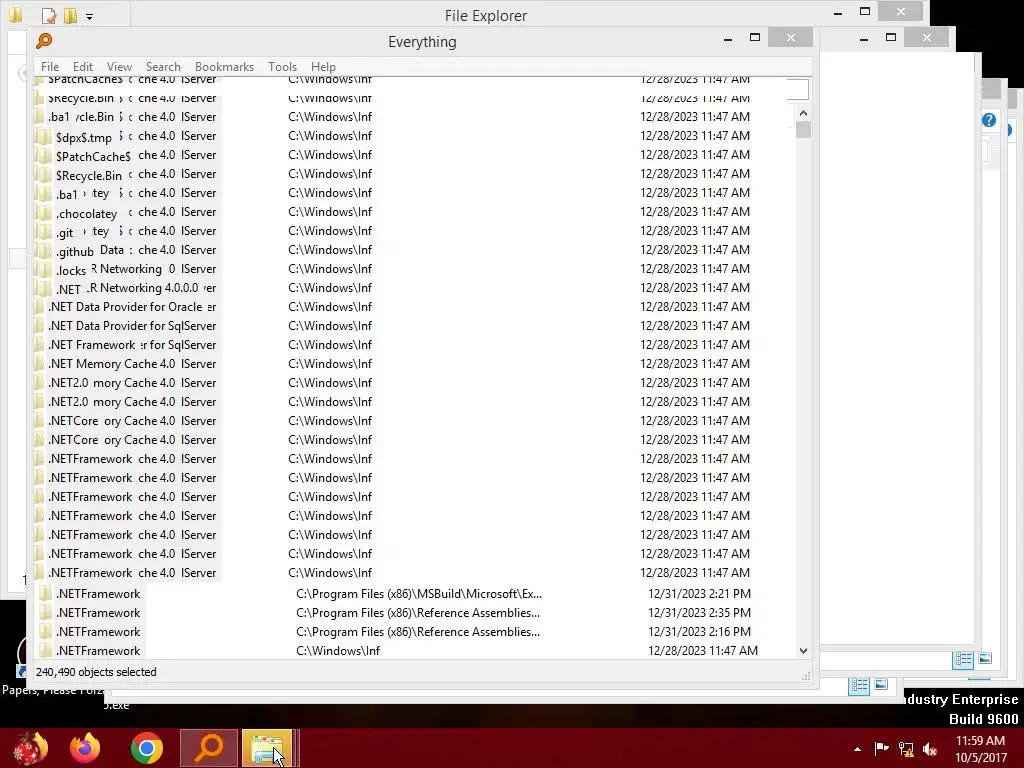
Task: Click the network warning tray icon
Action: click(906, 748)
